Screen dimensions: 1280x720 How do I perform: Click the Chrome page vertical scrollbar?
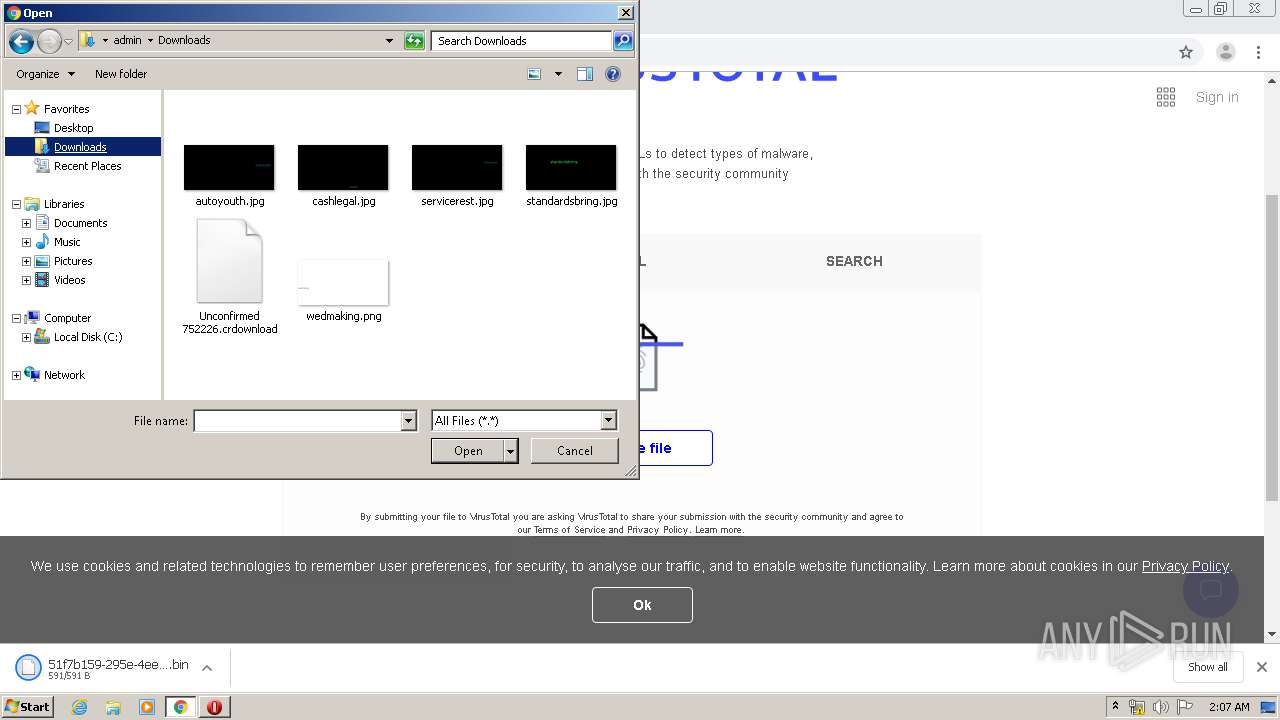tap(1272, 348)
